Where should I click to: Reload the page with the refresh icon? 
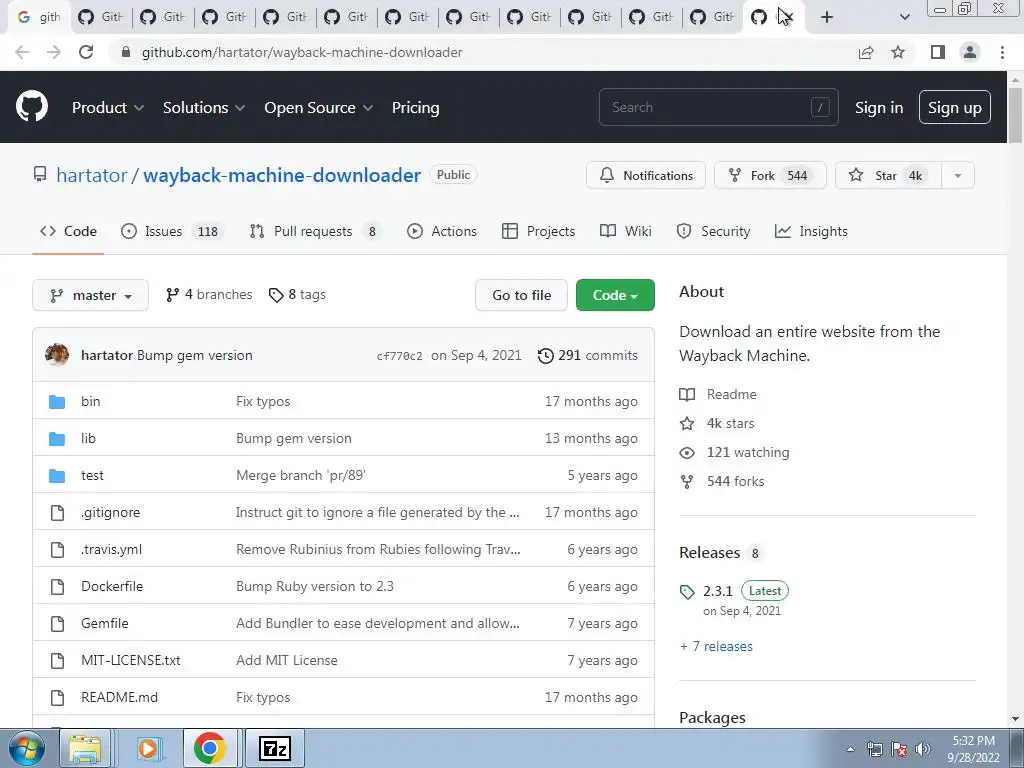pos(86,52)
